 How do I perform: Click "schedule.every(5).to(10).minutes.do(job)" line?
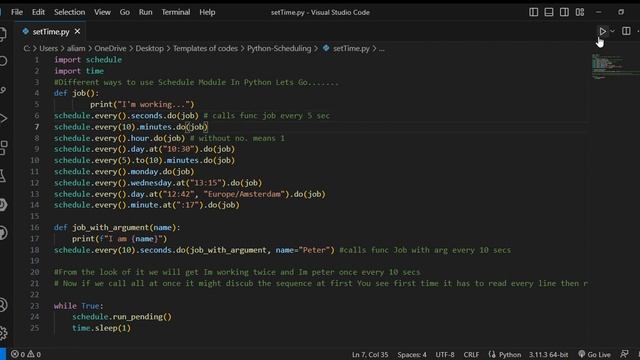tap(144, 160)
